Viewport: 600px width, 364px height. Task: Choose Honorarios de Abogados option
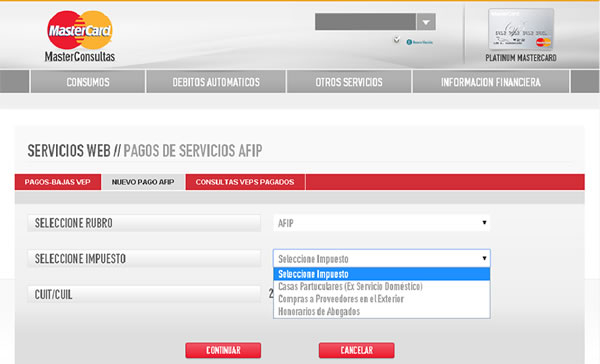coord(382,311)
